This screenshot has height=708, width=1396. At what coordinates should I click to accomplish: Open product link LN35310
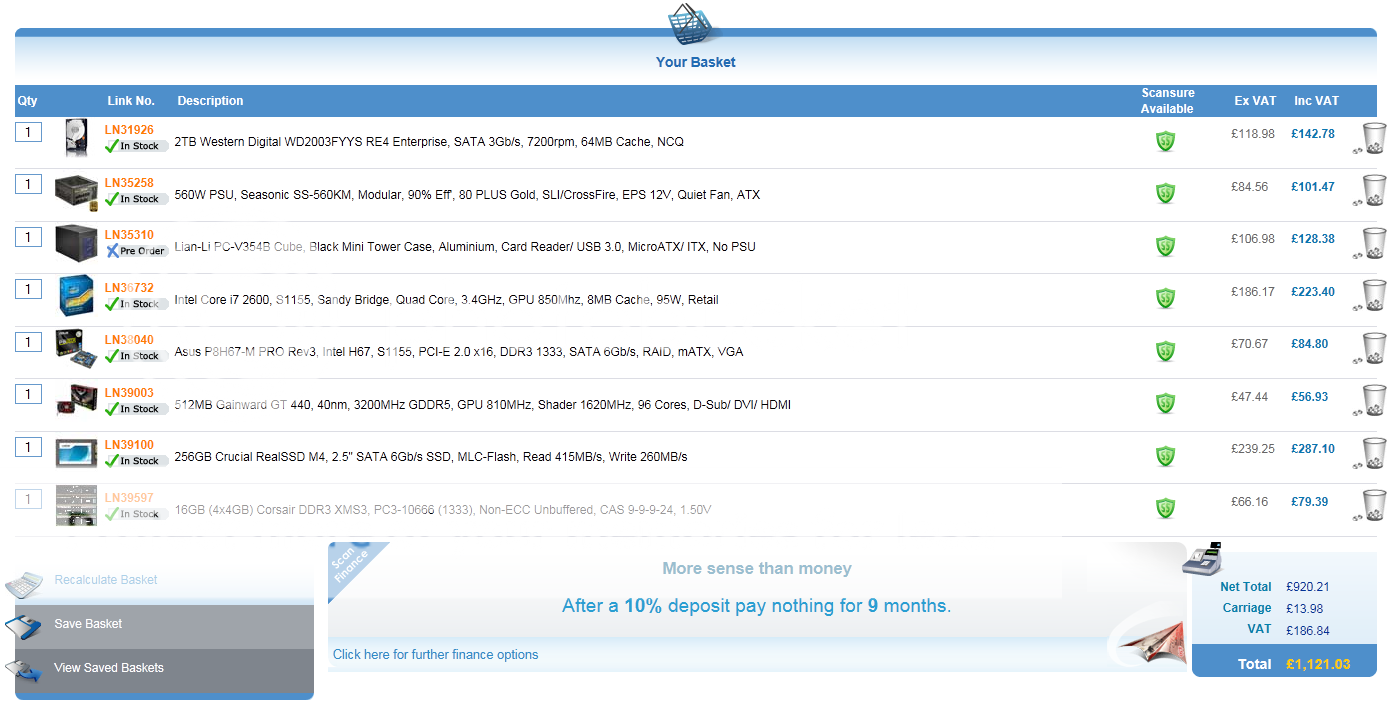[129, 235]
